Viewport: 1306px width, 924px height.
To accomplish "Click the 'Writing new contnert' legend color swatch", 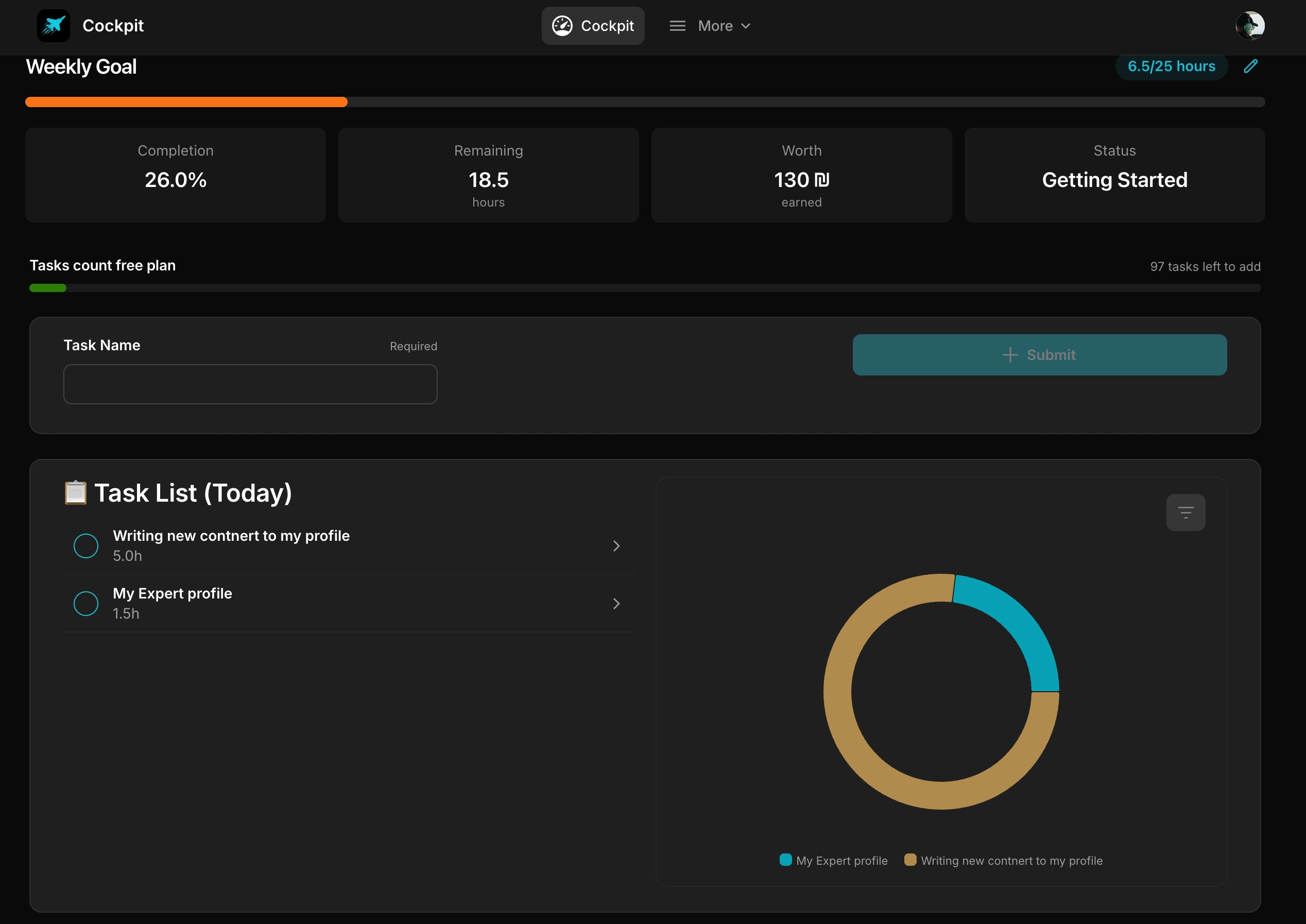I will point(910,860).
